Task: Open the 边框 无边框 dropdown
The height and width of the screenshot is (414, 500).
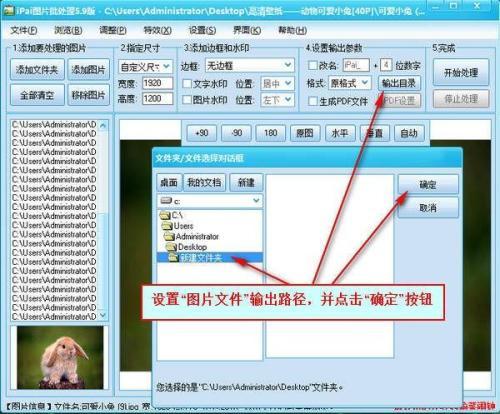Action: click(250, 65)
